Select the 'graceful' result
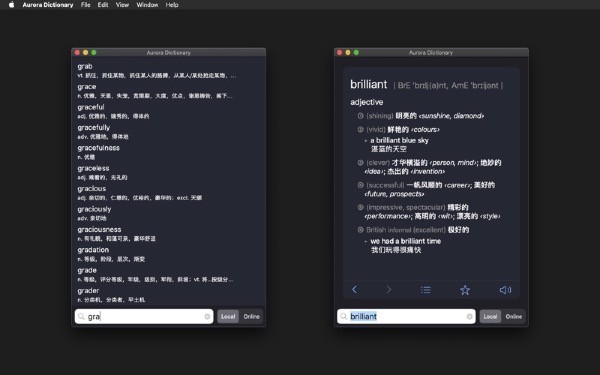This screenshot has height=375, width=600. pos(168,111)
